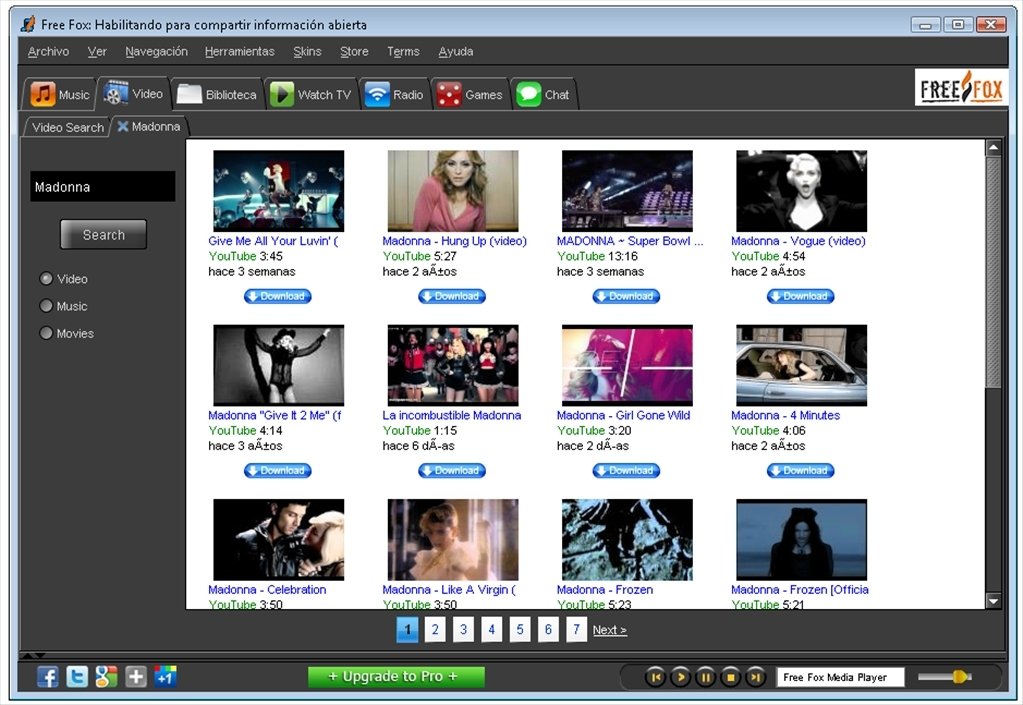Click the Google +1 icon
Image resolution: width=1023 pixels, height=705 pixels.
click(165, 676)
